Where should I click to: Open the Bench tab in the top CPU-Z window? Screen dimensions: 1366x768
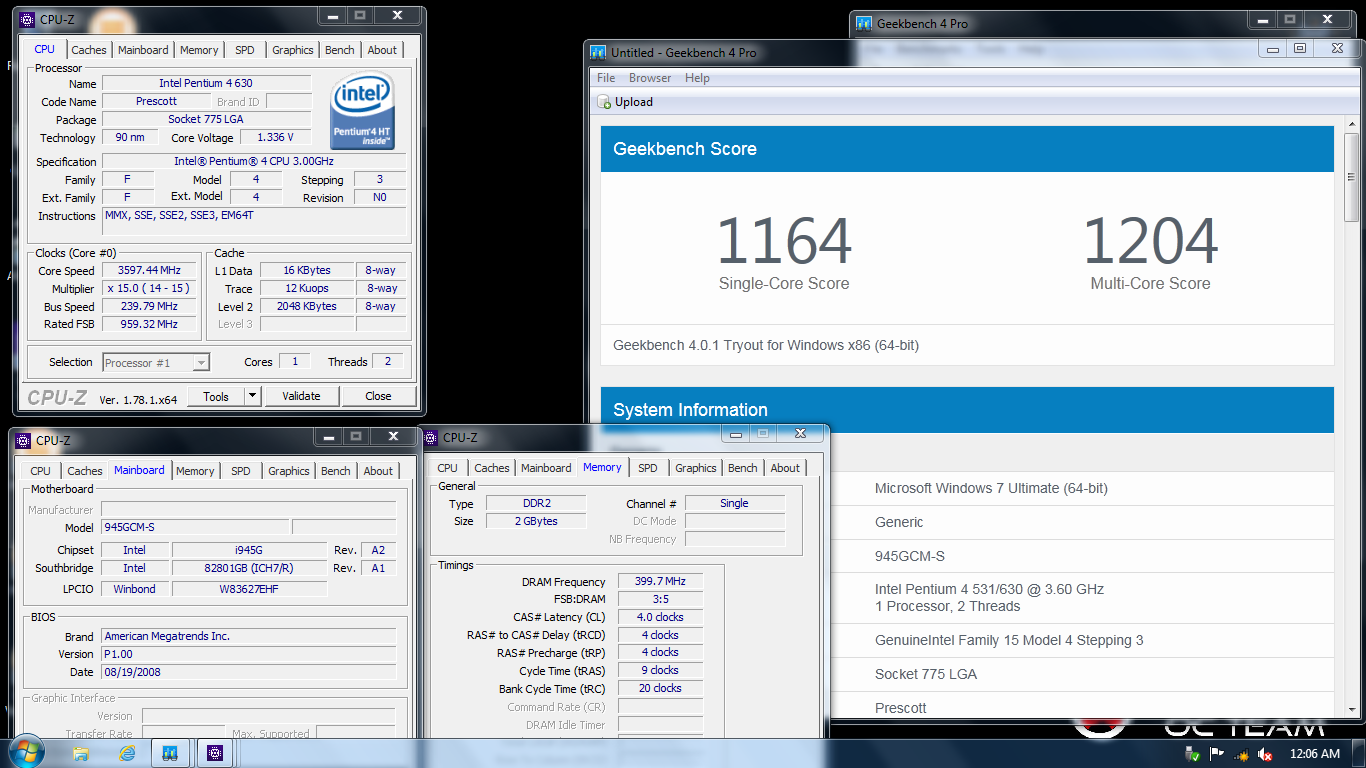(340, 50)
